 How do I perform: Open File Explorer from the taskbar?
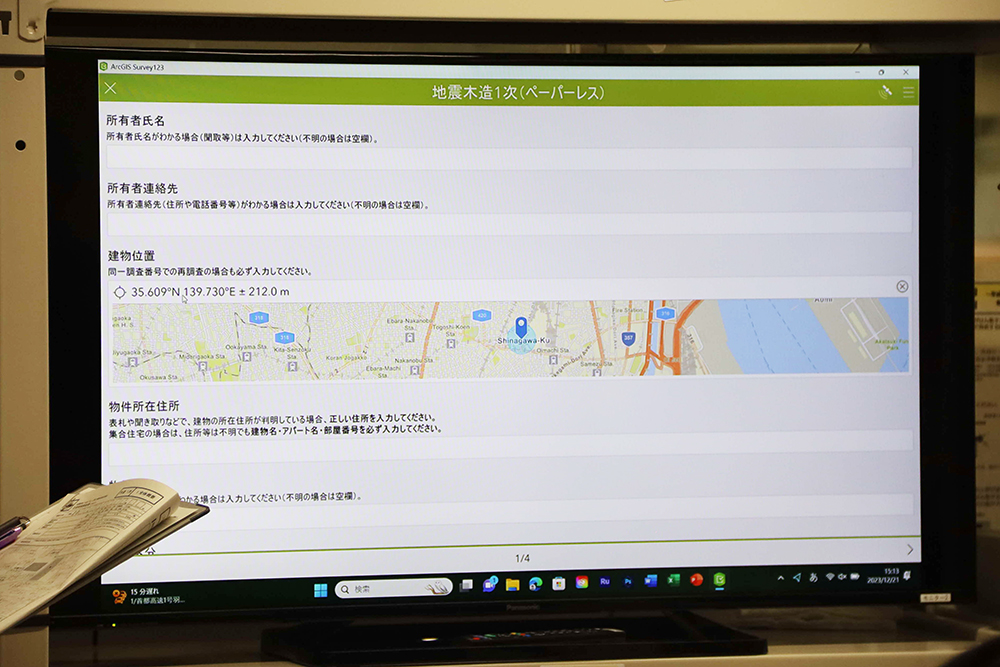click(x=512, y=584)
